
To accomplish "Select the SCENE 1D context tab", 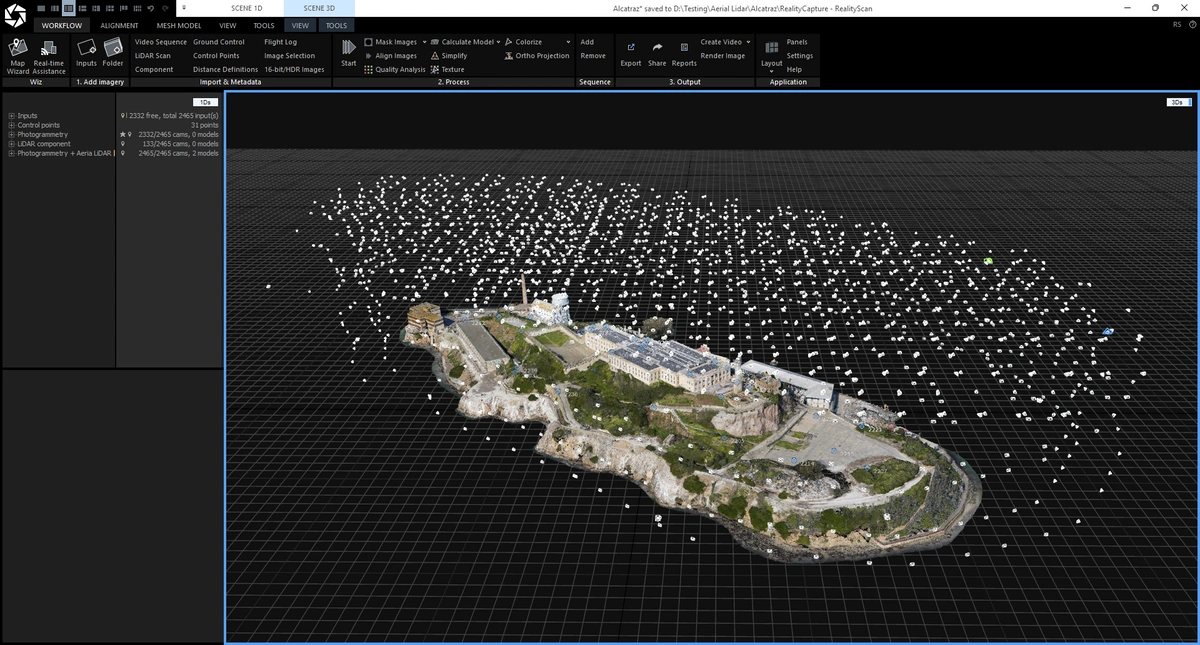I will tap(247, 8).
